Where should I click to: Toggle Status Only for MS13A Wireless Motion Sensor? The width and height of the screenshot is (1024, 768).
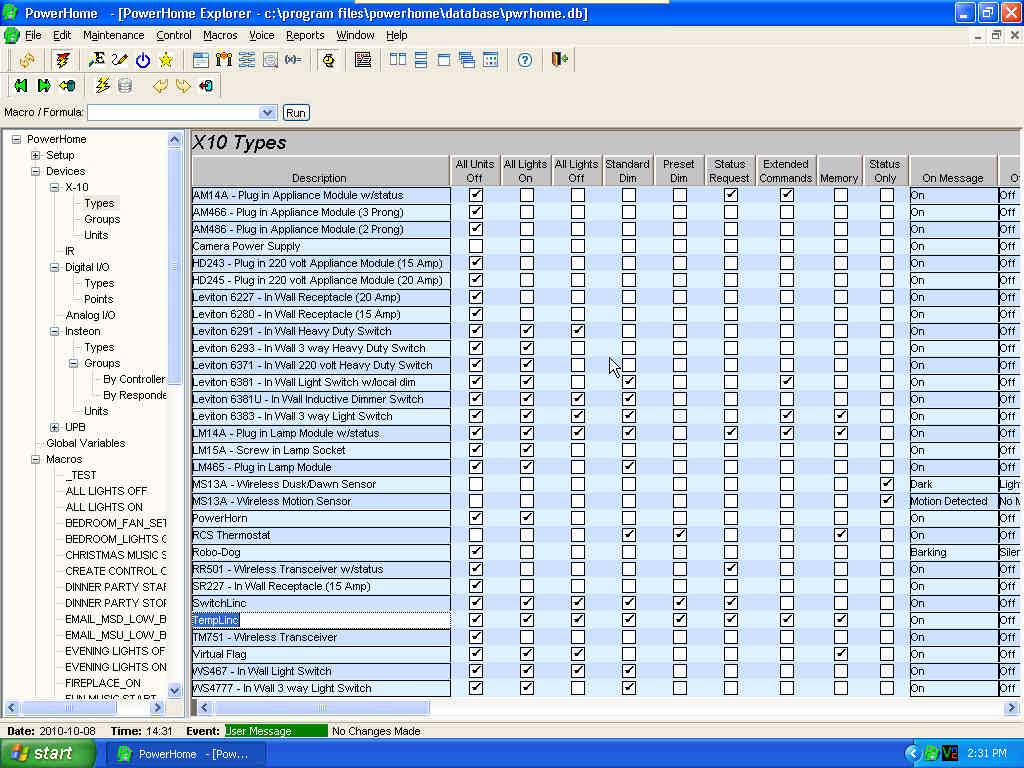886,500
